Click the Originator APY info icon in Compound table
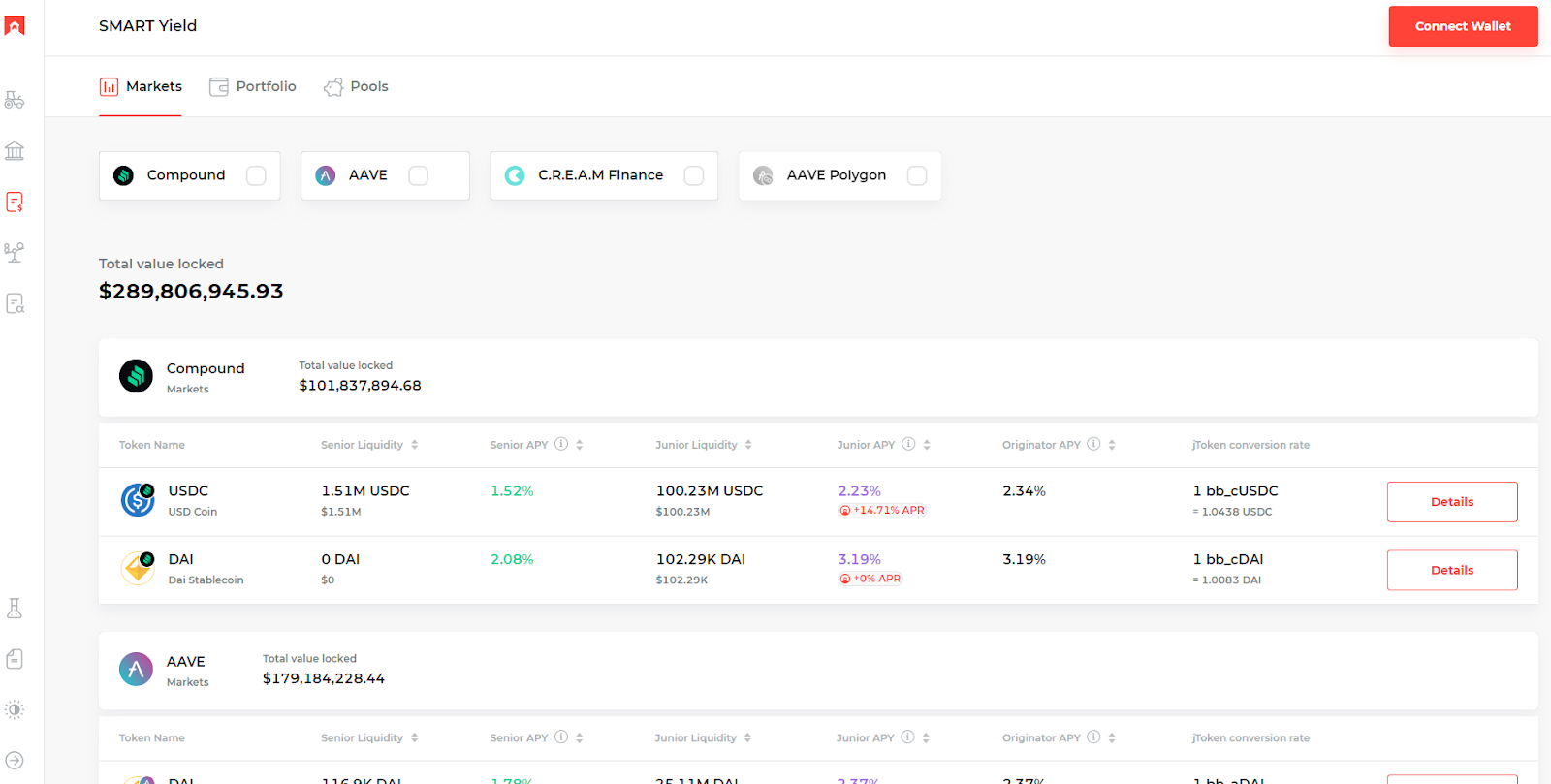The width and height of the screenshot is (1551, 784). click(x=1093, y=444)
